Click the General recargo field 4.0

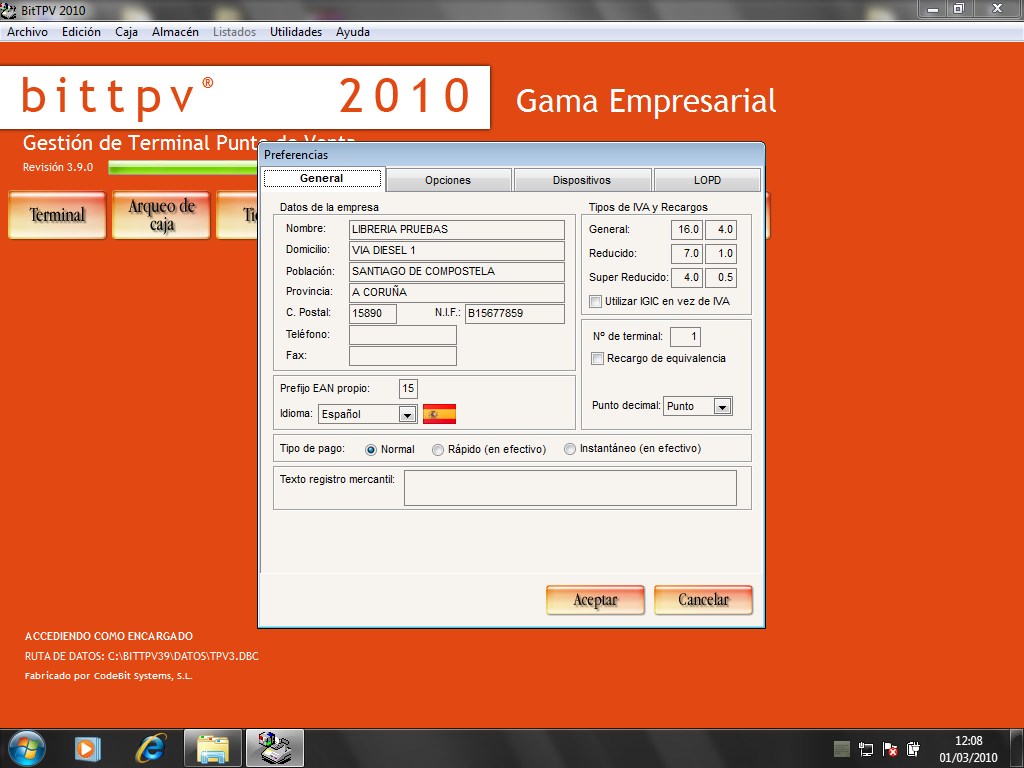[x=721, y=230]
